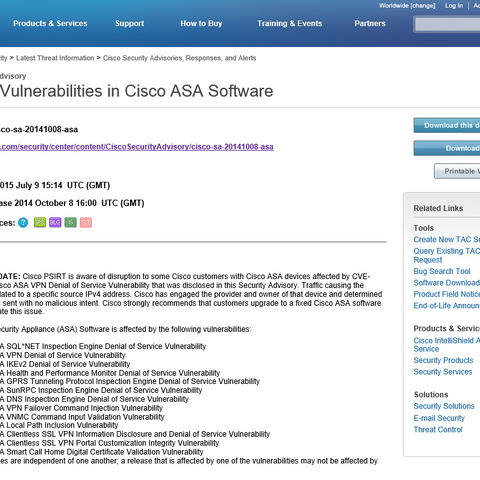480x480 pixels.
Task: Open Create New TAC Service Request link
Action: point(447,239)
